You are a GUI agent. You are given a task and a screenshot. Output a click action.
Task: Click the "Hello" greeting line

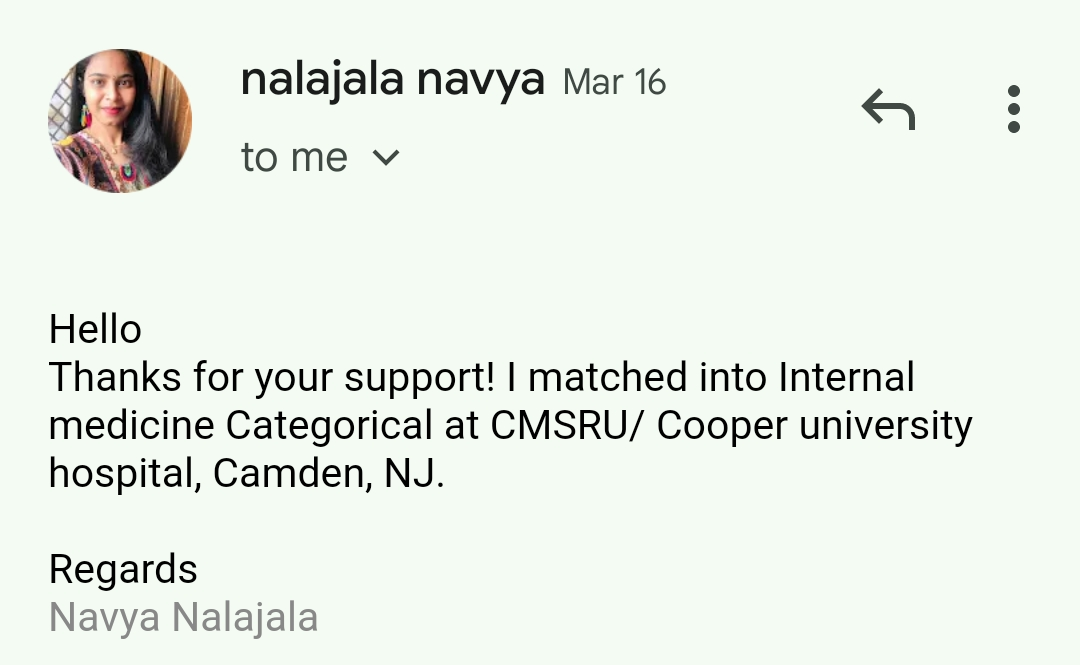(95, 330)
